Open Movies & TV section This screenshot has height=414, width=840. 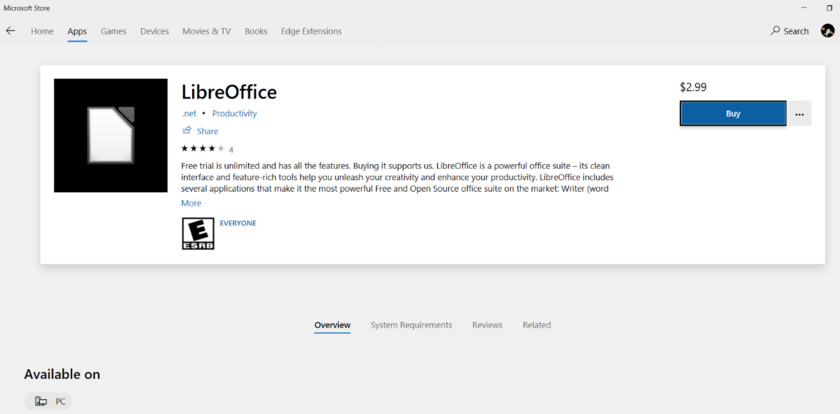[x=206, y=31]
